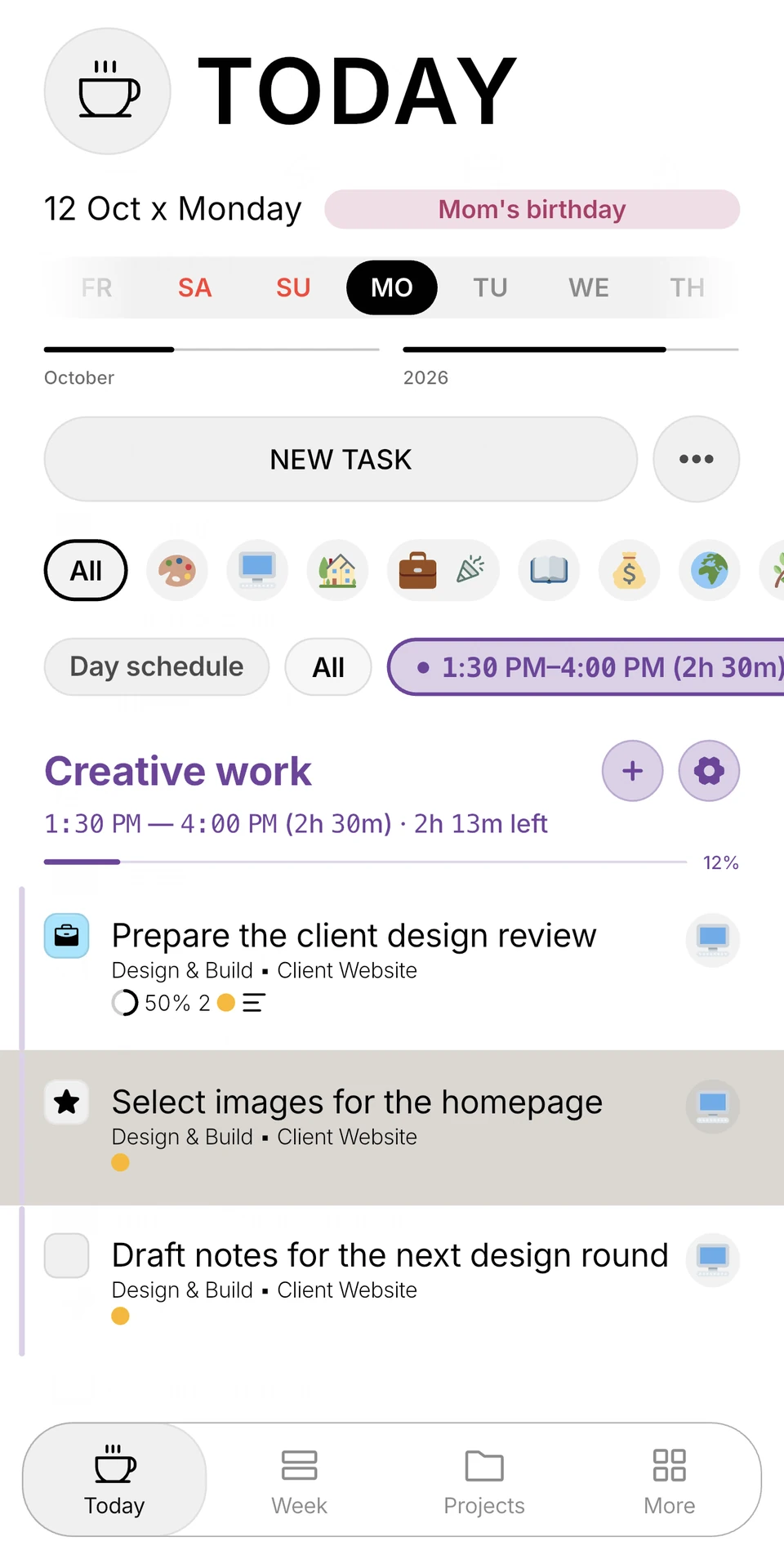Filter by the money bag category
784x1568 pixels.
629,570
